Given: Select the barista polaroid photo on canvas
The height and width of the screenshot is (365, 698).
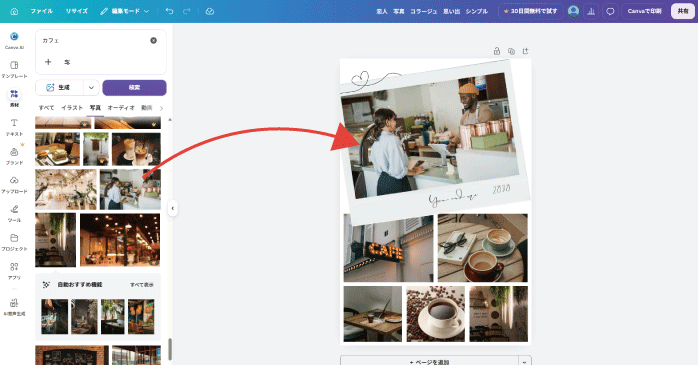Looking at the screenshot, I should (430, 136).
